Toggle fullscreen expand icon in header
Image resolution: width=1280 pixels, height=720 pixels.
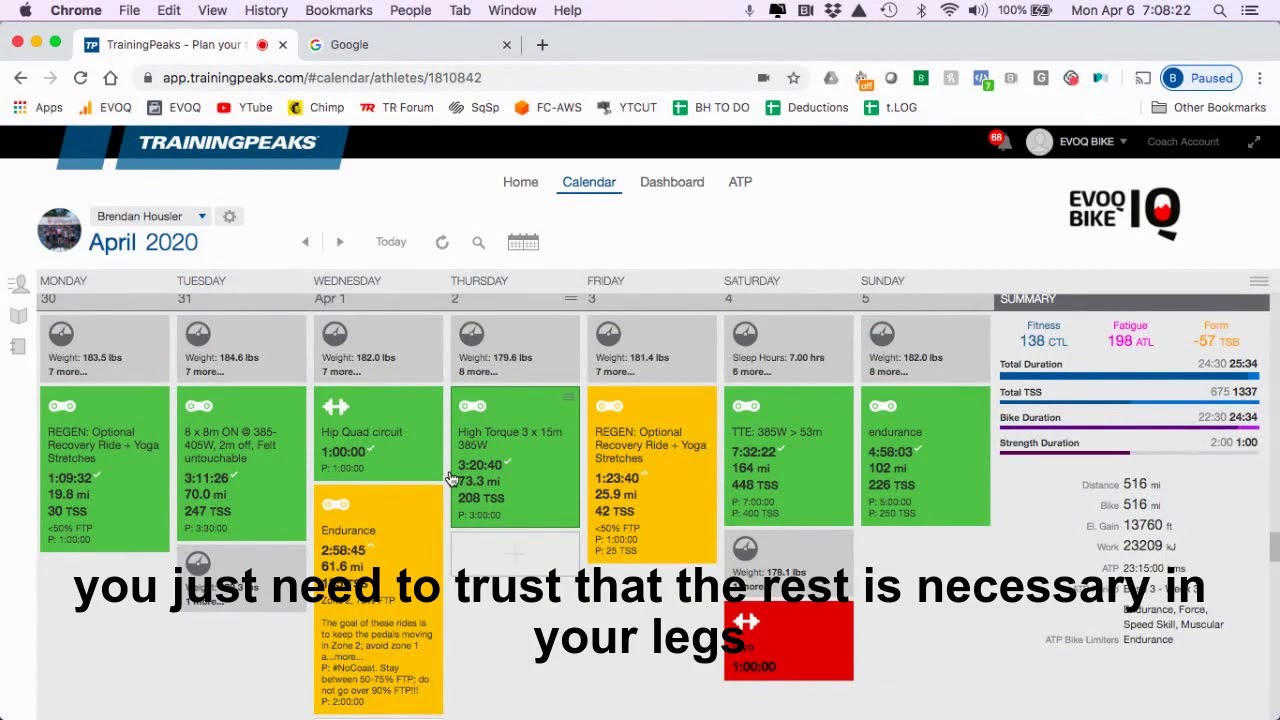tap(1254, 142)
